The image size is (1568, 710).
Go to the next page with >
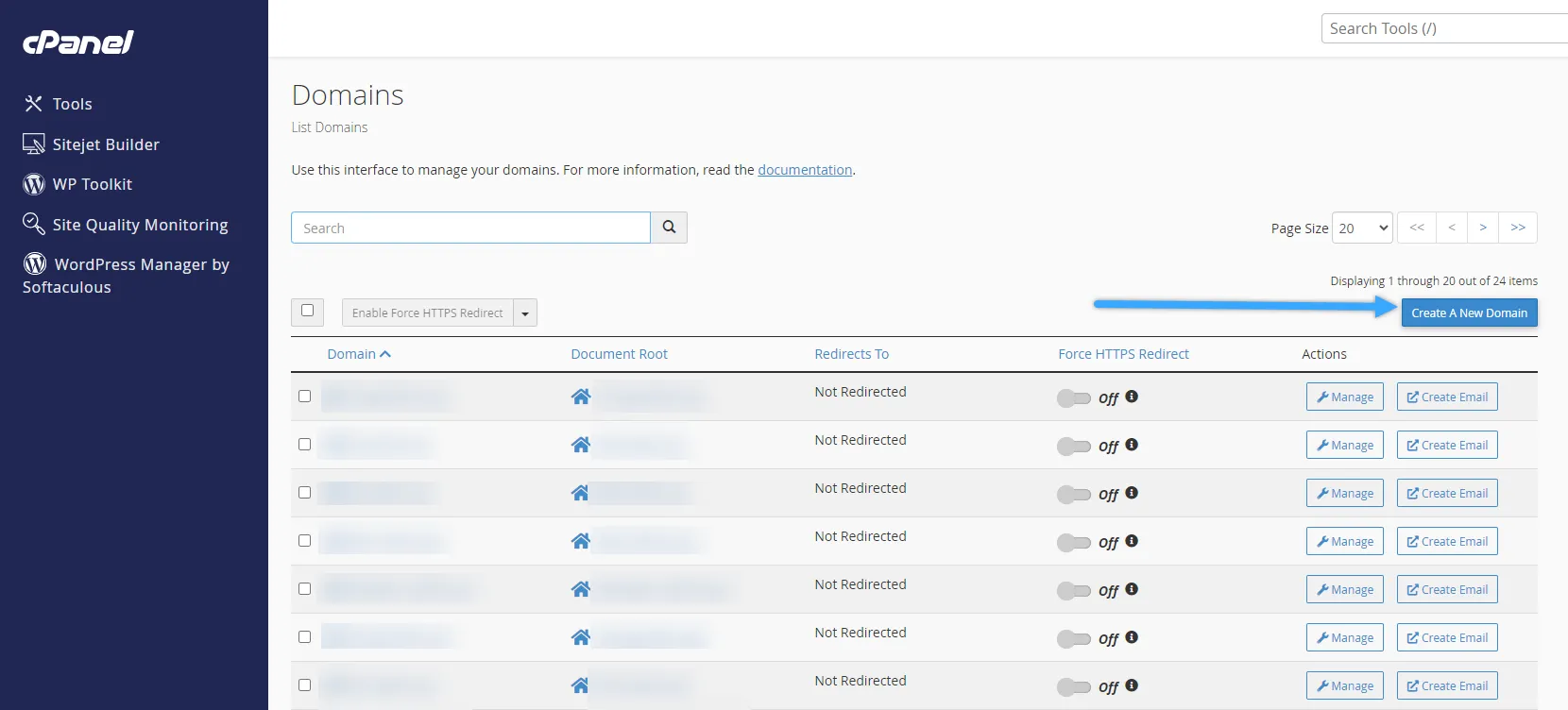coord(1483,228)
